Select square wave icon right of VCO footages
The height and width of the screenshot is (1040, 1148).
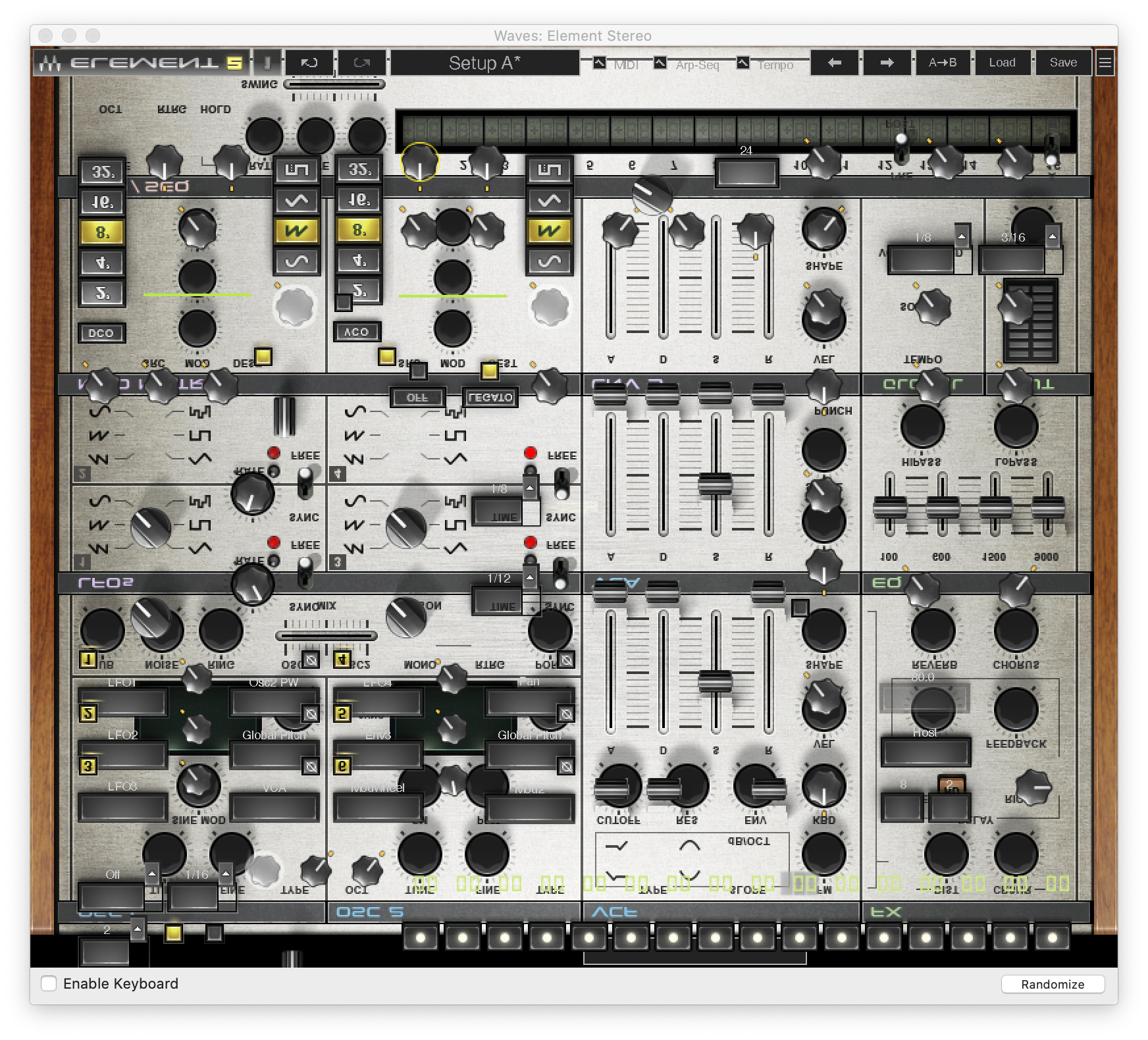[550, 170]
